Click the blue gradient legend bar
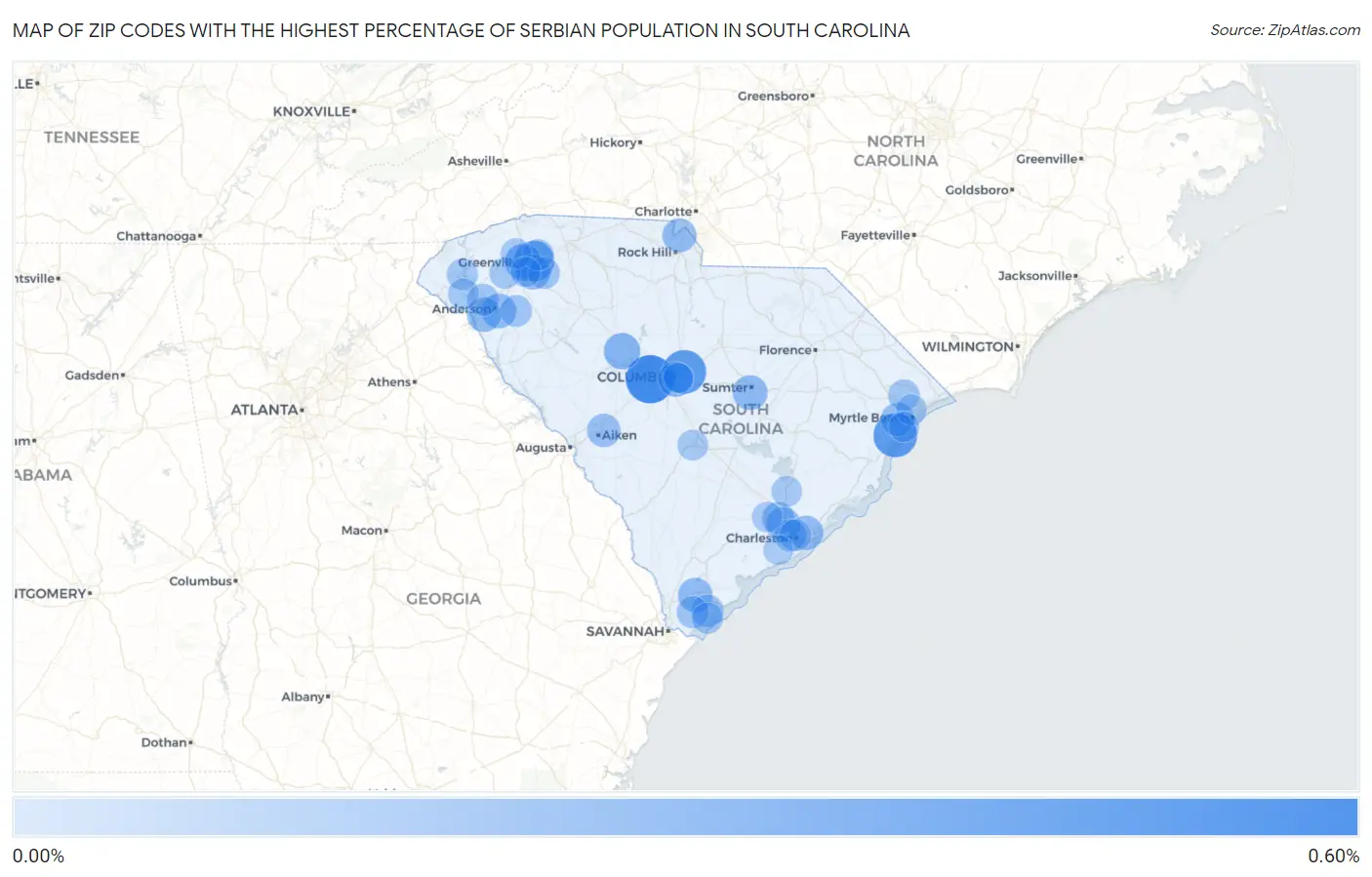Viewport: 1372px width, 877px height. click(x=685, y=817)
